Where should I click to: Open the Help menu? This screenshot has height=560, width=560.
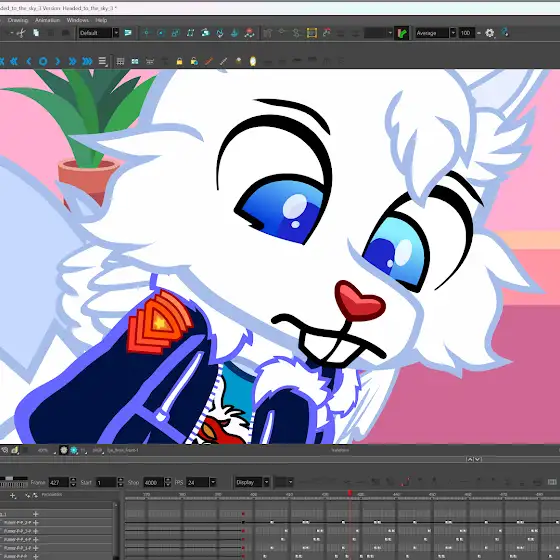coord(101,20)
